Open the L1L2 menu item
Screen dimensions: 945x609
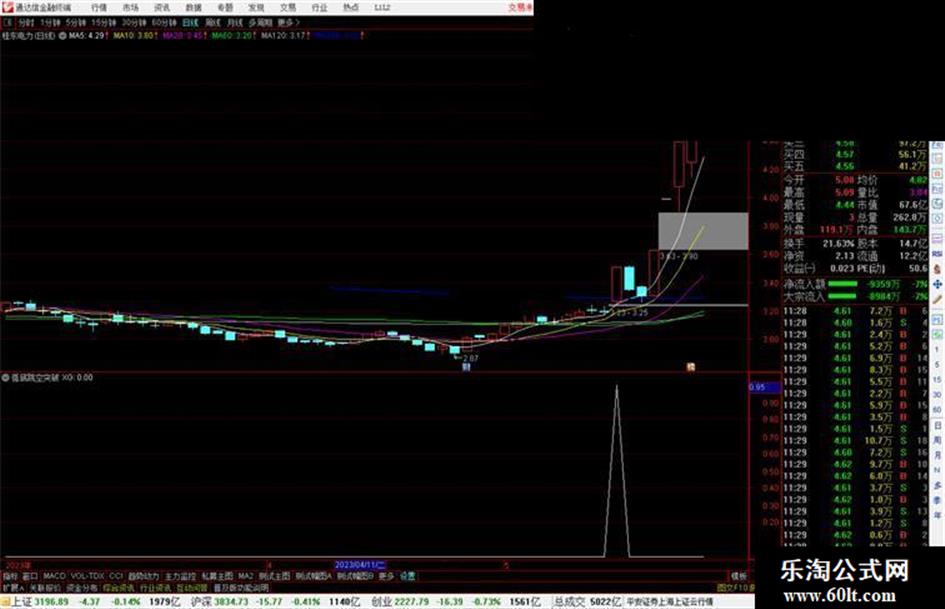(382, 8)
